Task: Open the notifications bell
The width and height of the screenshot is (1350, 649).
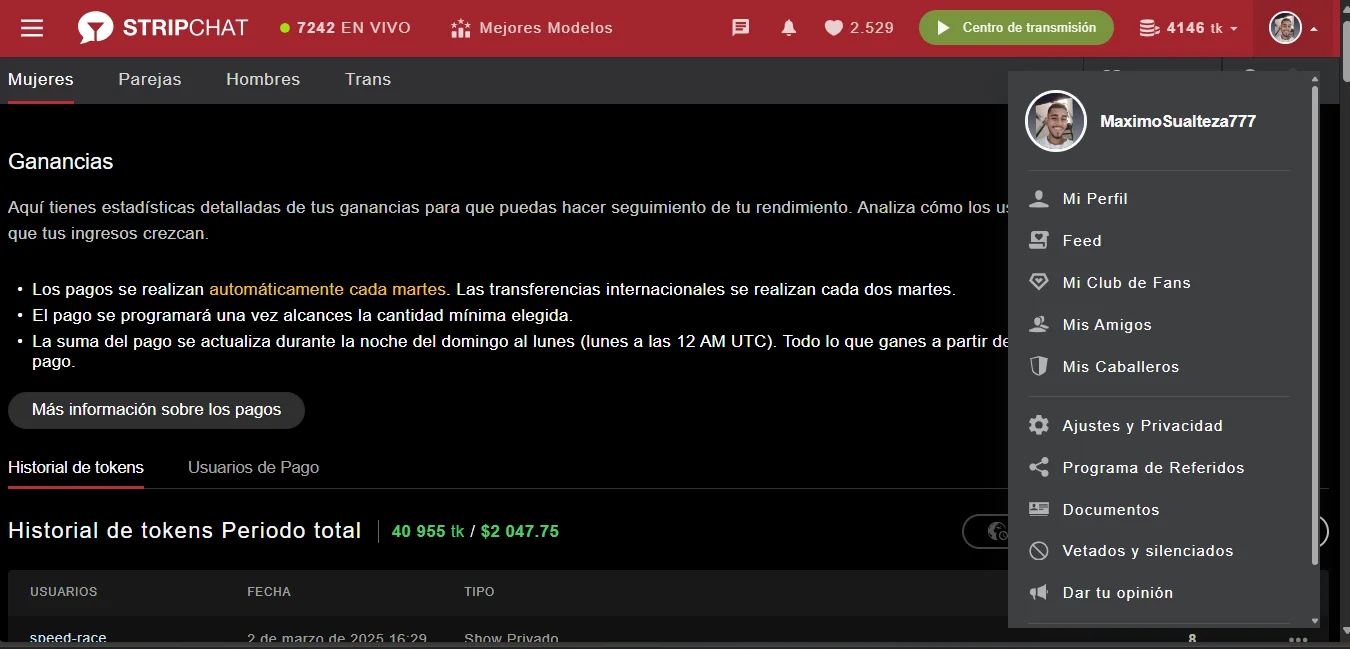Action: 789,28
